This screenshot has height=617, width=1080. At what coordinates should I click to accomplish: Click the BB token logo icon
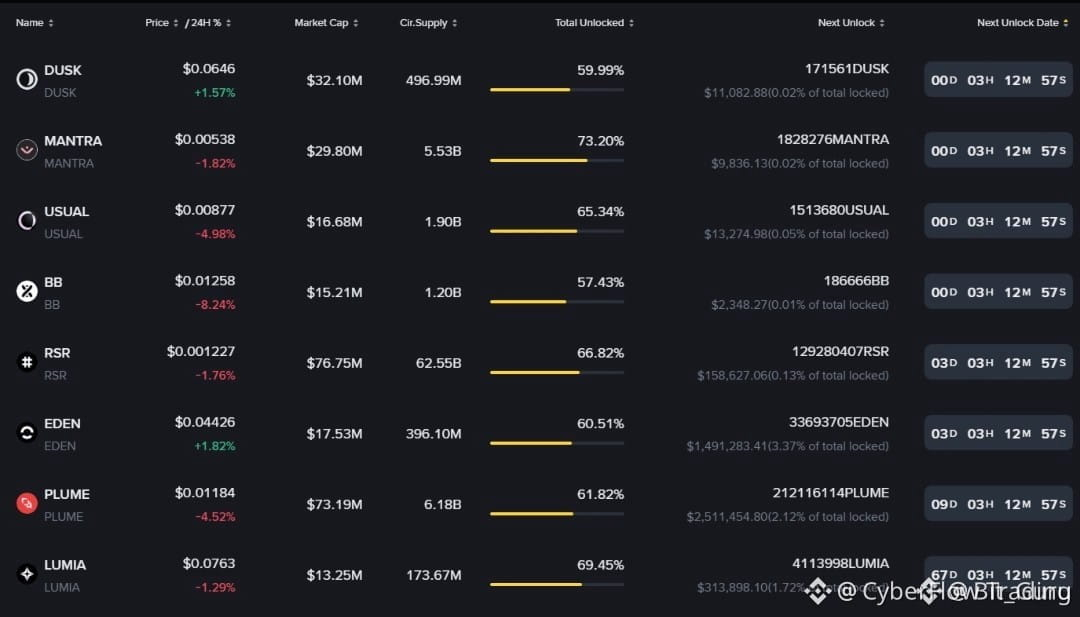pos(27,291)
